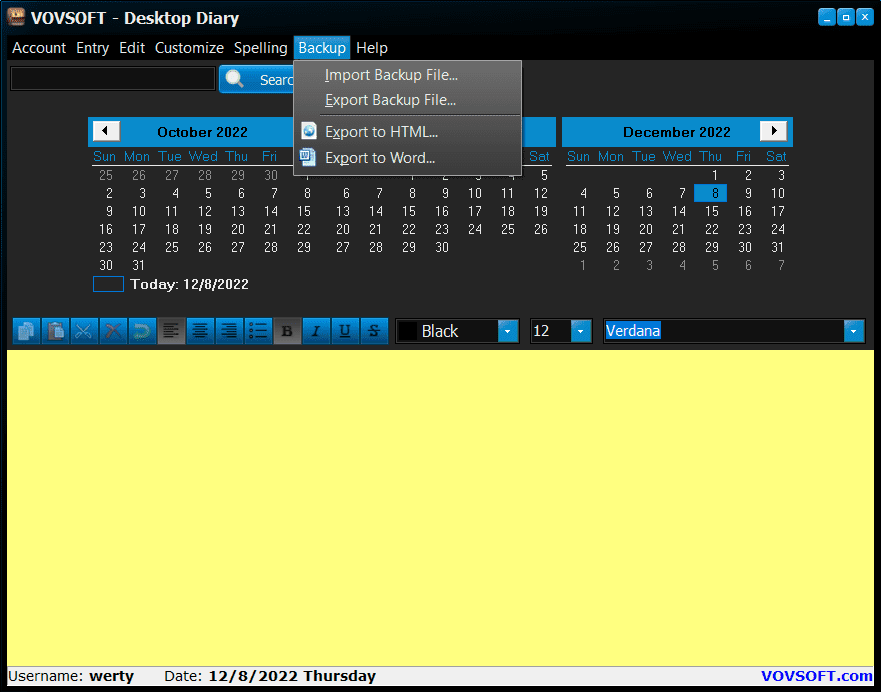
Task: Click the blue today marker box
Action: click(108, 284)
